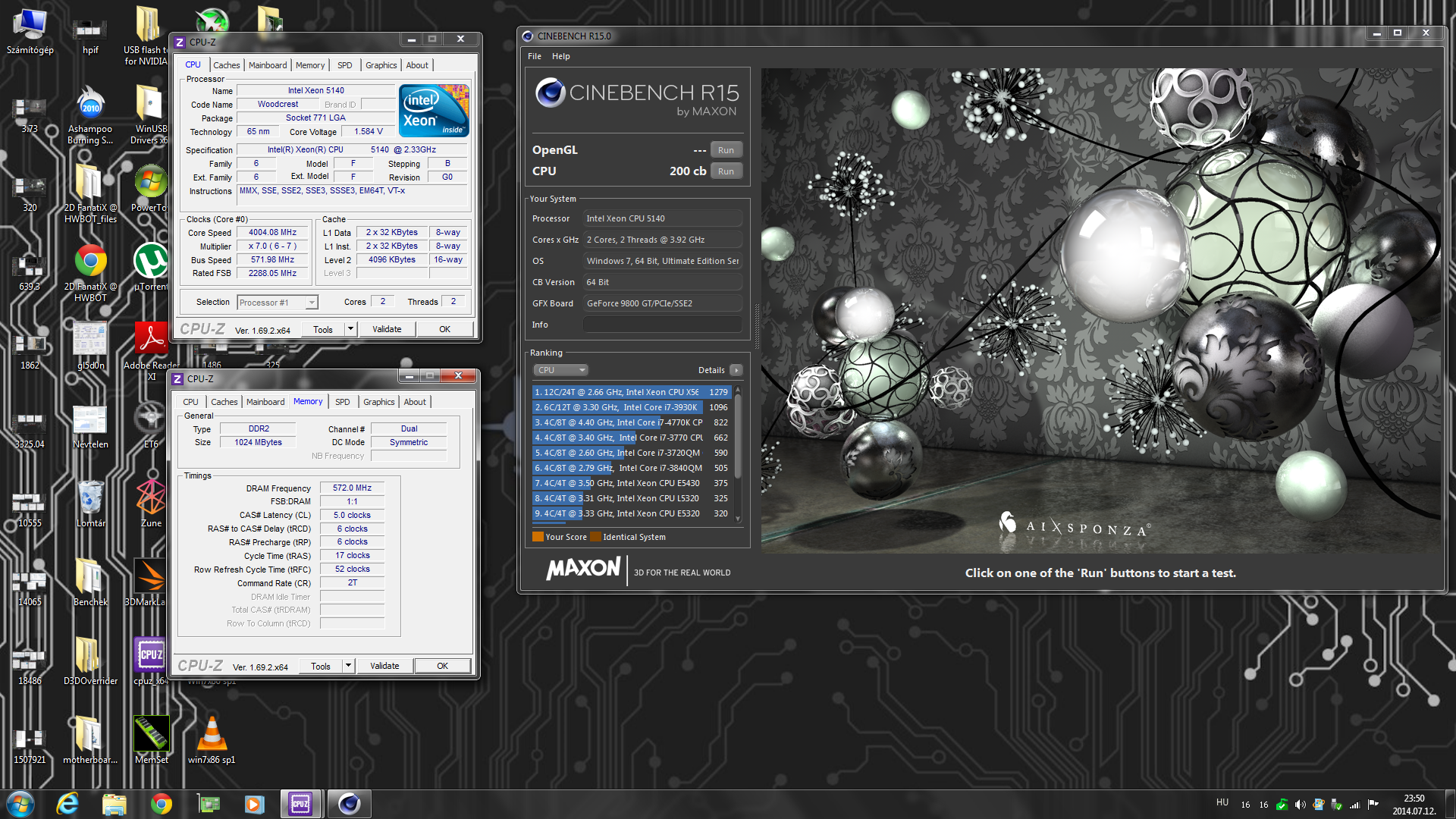The image size is (1456, 819).
Task: Click the HU language indicator
Action: (1222, 802)
